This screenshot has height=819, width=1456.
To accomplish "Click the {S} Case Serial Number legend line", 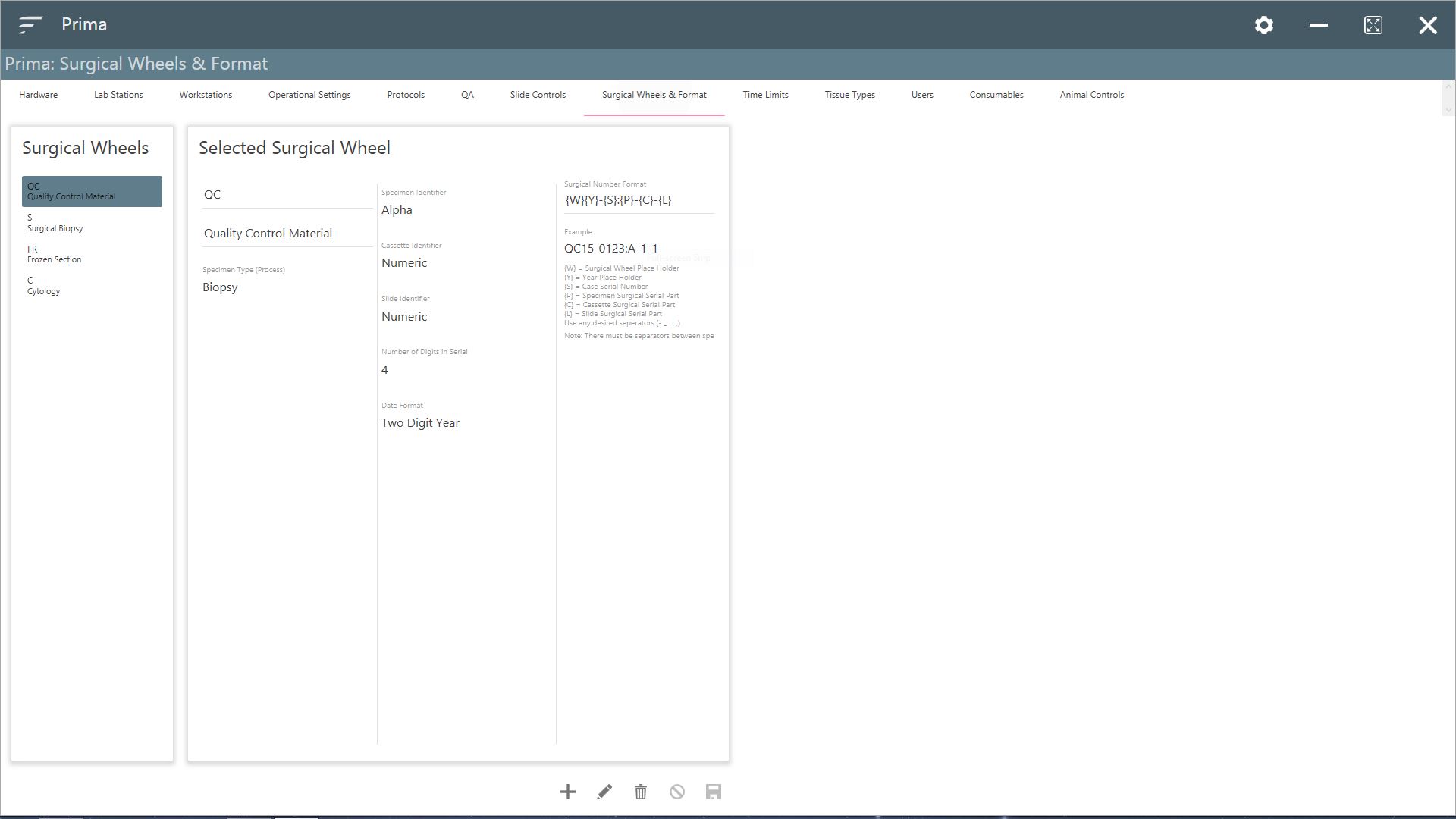I will [x=606, y=287].
